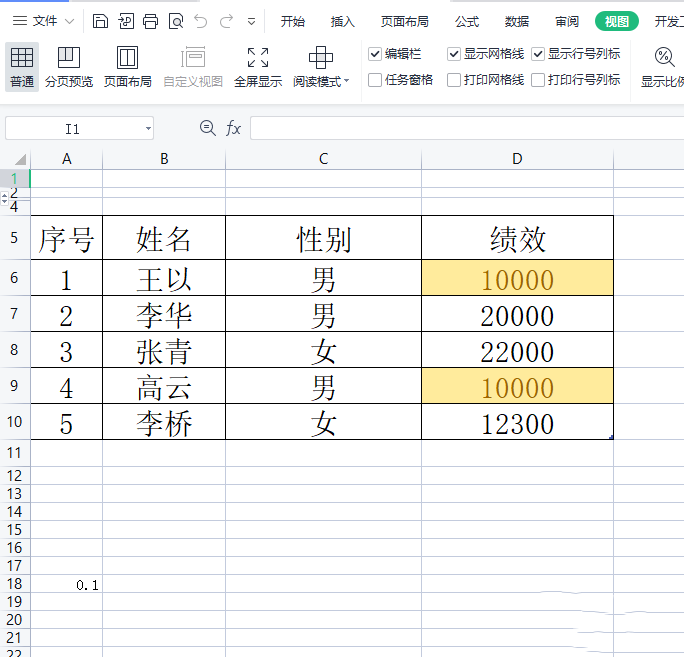Click the Print icon
This screenshot has height=657, width=684.
click(x=150, y=21)
